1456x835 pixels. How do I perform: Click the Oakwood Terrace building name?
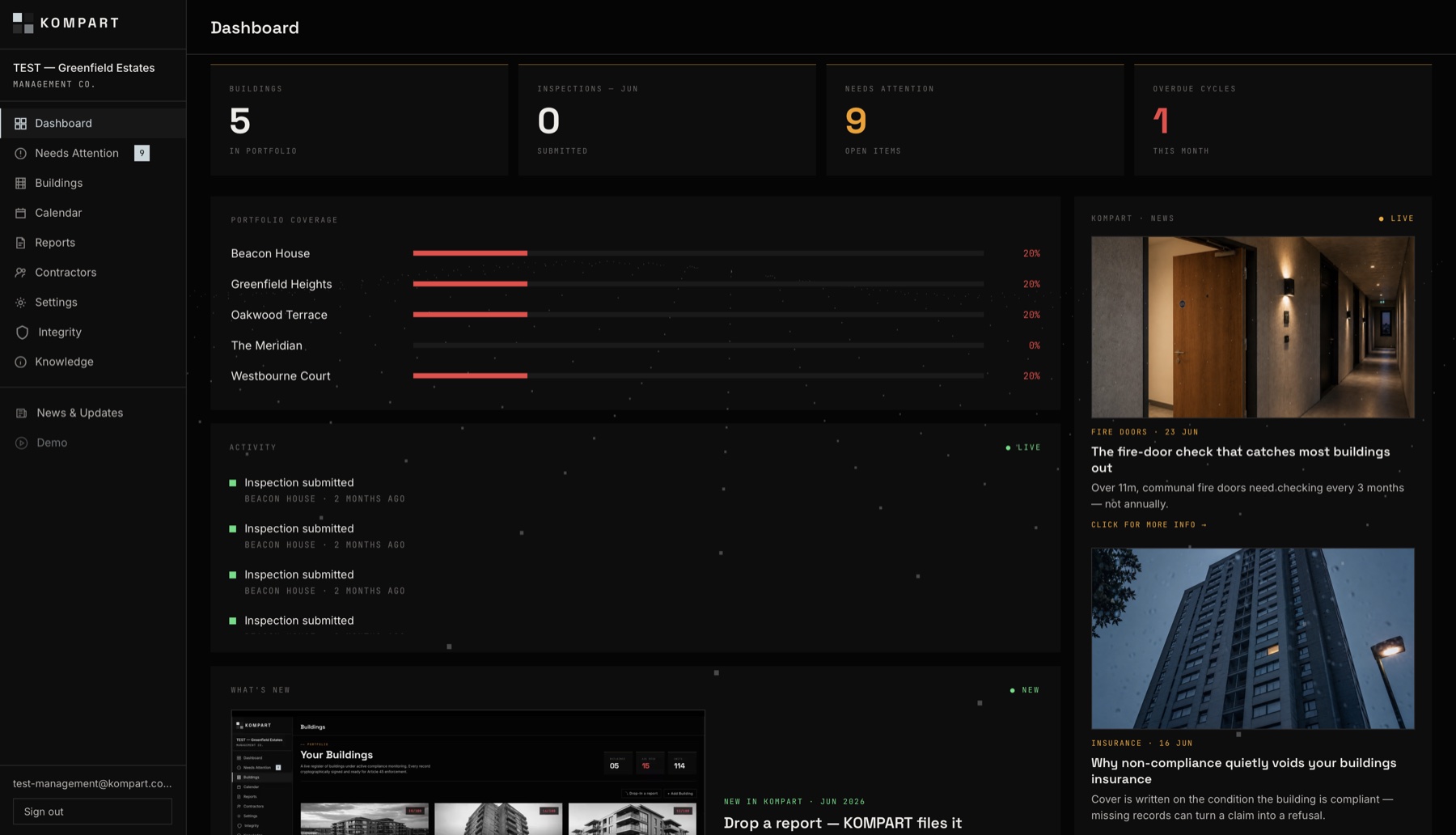pos(279,315)
